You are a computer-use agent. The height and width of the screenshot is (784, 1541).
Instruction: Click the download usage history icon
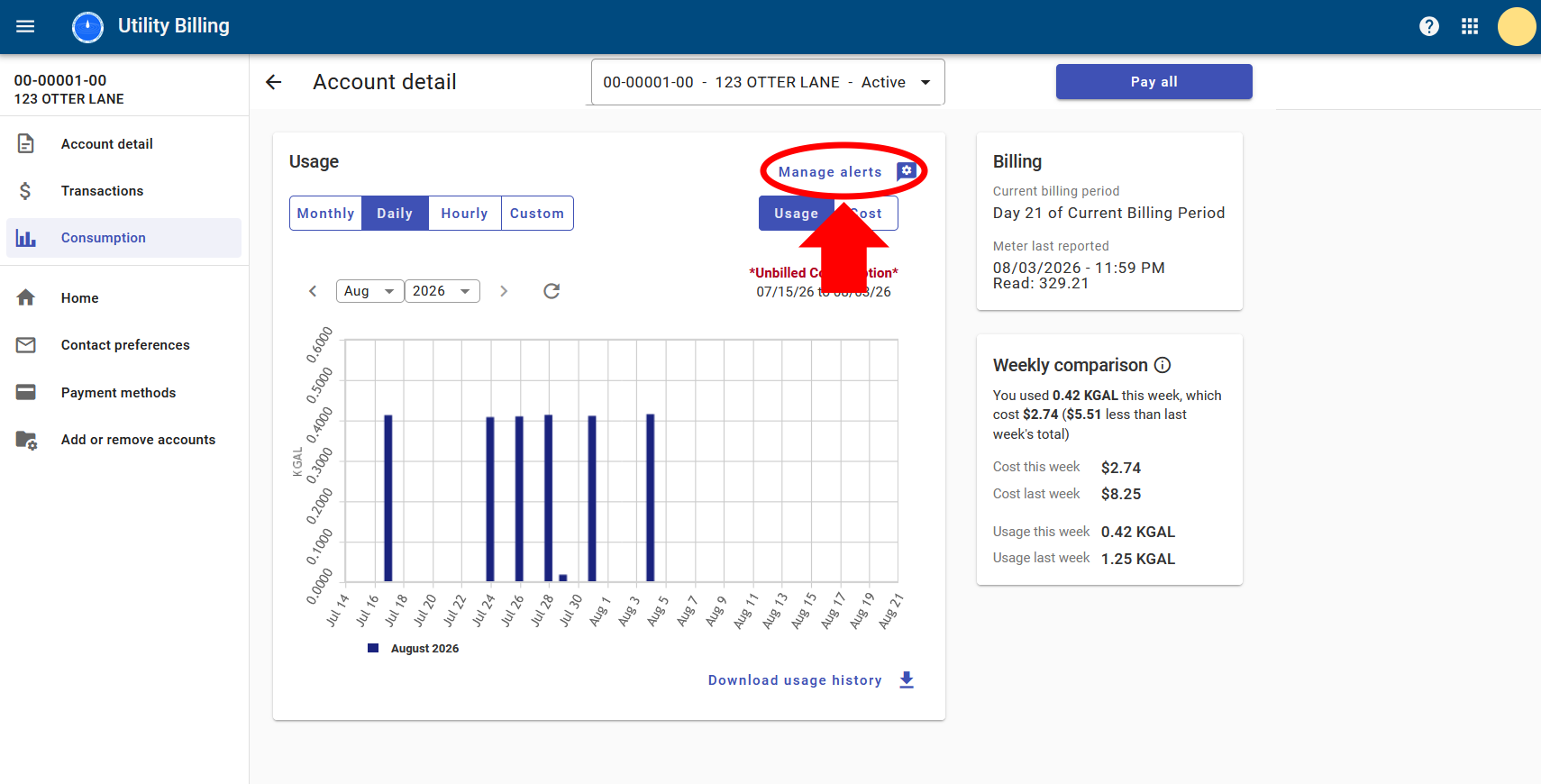pos(907,680)
